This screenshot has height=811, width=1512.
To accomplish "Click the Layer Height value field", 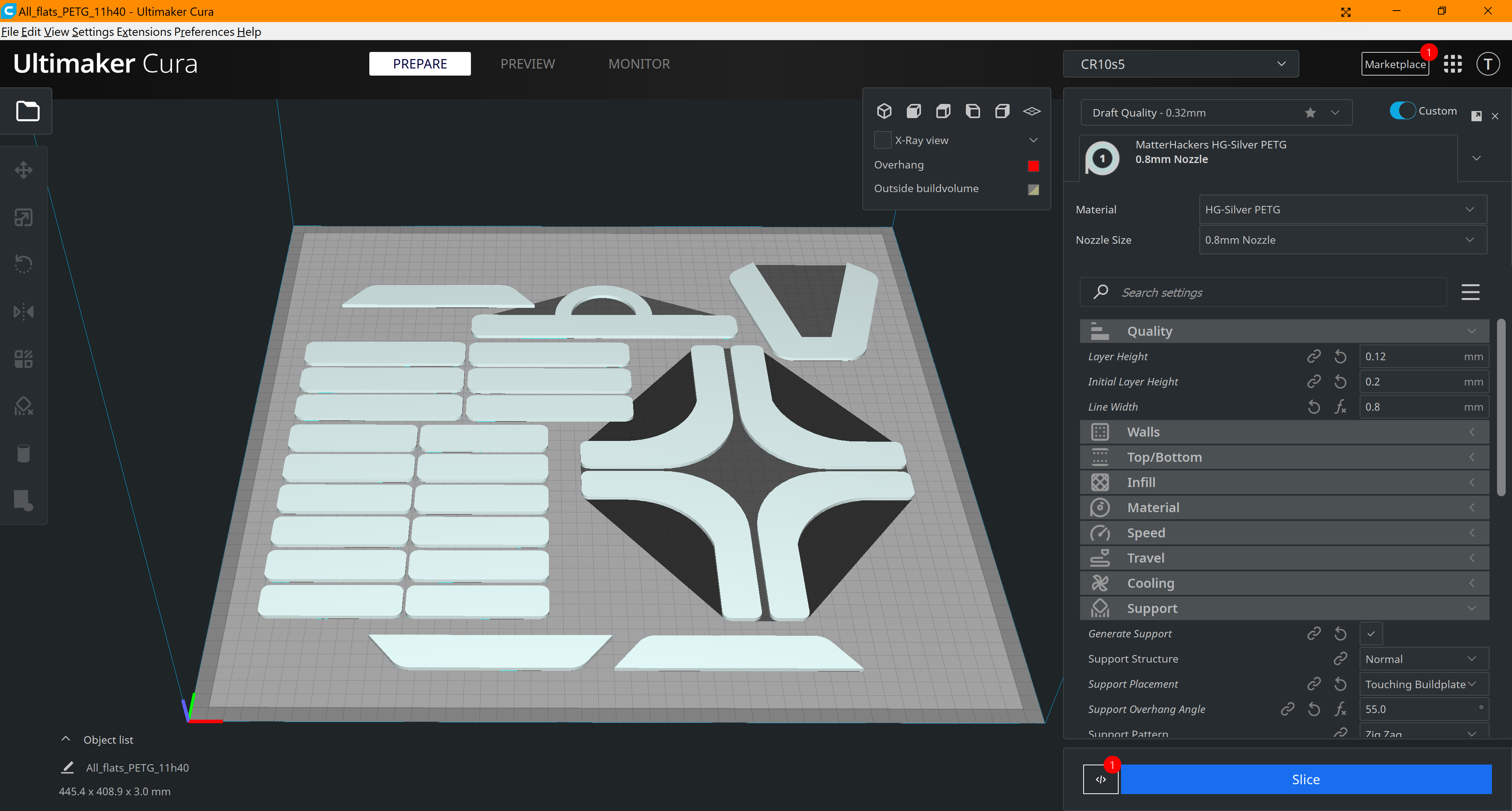I will point(1423,356).
